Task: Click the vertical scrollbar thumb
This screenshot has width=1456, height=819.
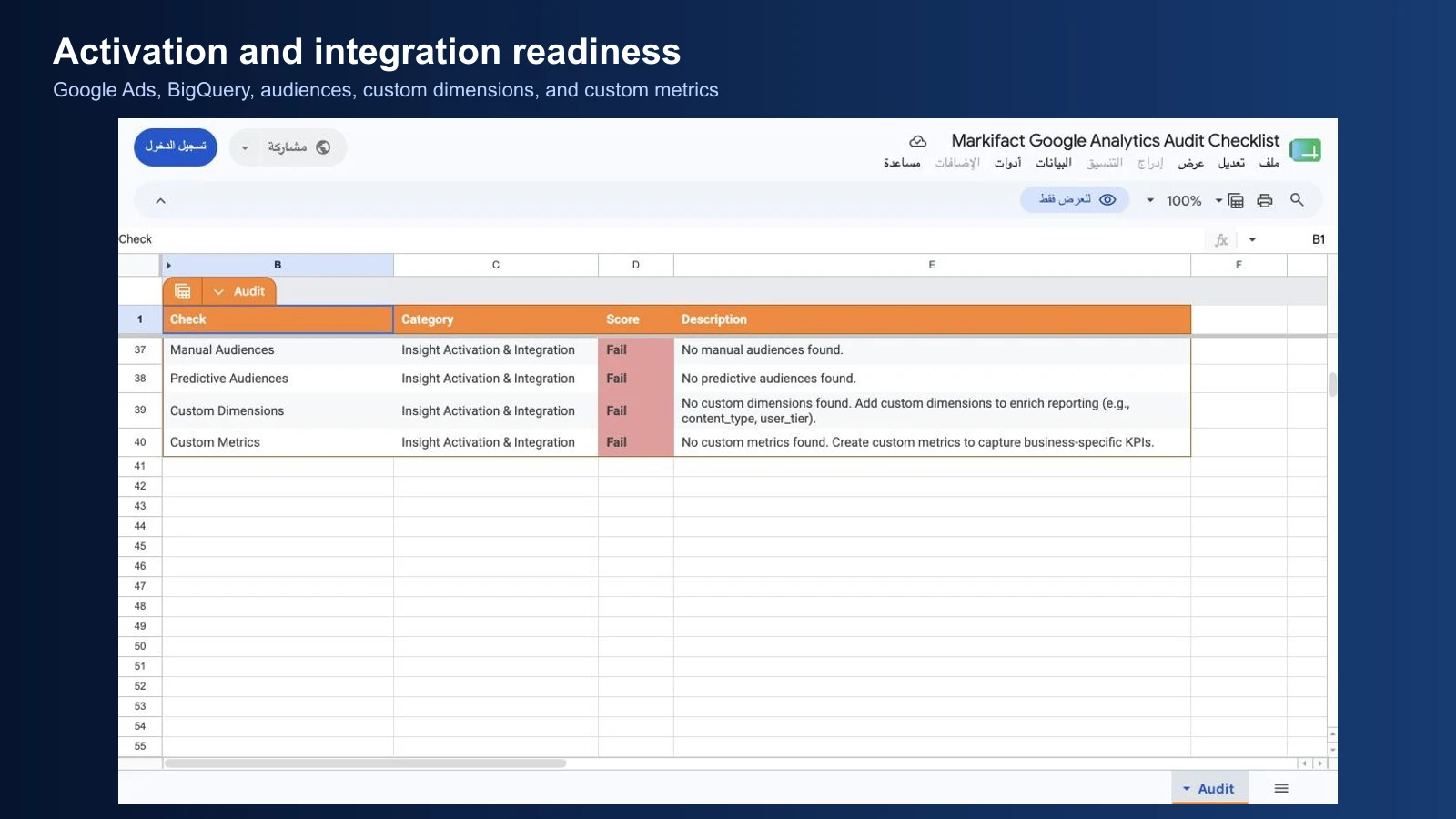Action: pos(1332,385)
